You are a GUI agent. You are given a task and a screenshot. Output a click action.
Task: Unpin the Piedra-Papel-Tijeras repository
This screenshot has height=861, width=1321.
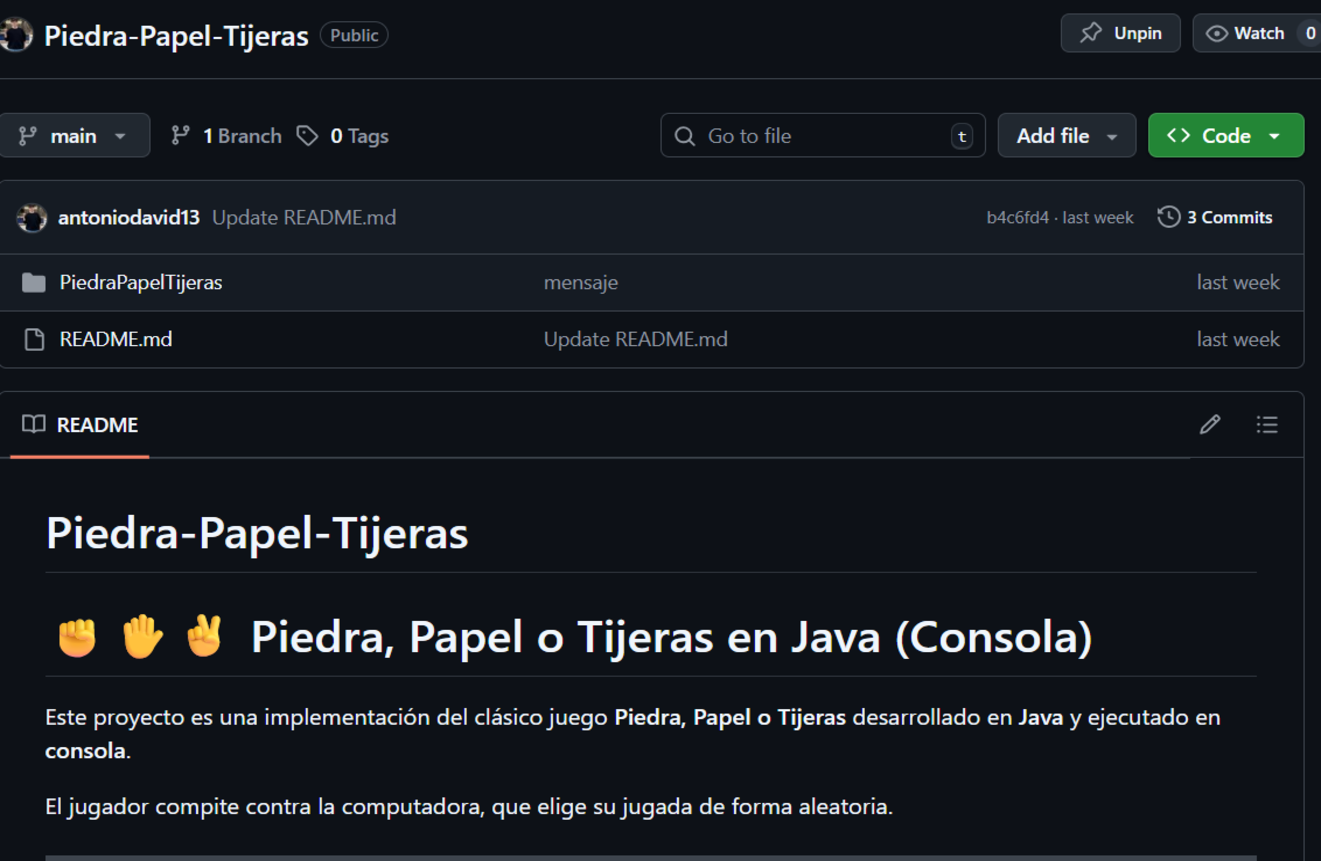[x=1120, y=32]
